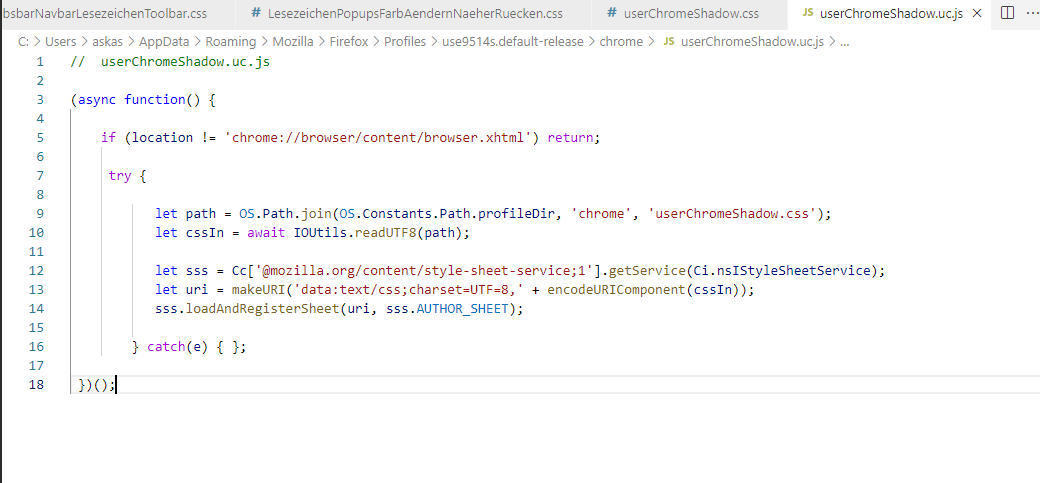
Task: Click the JS icon on the active tab
Action: click(x=808, y=14)
